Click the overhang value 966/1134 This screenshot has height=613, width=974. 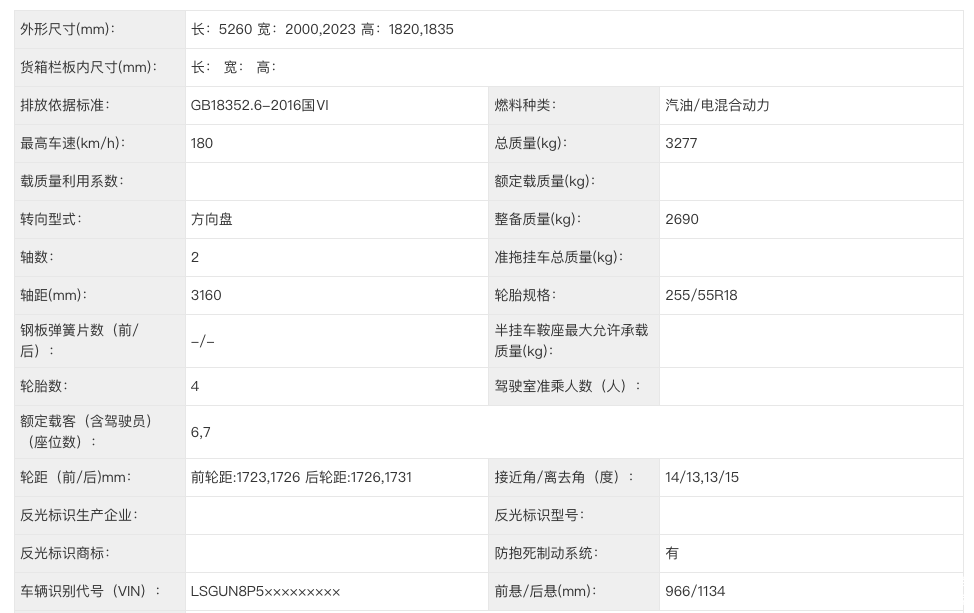[695, 591]
